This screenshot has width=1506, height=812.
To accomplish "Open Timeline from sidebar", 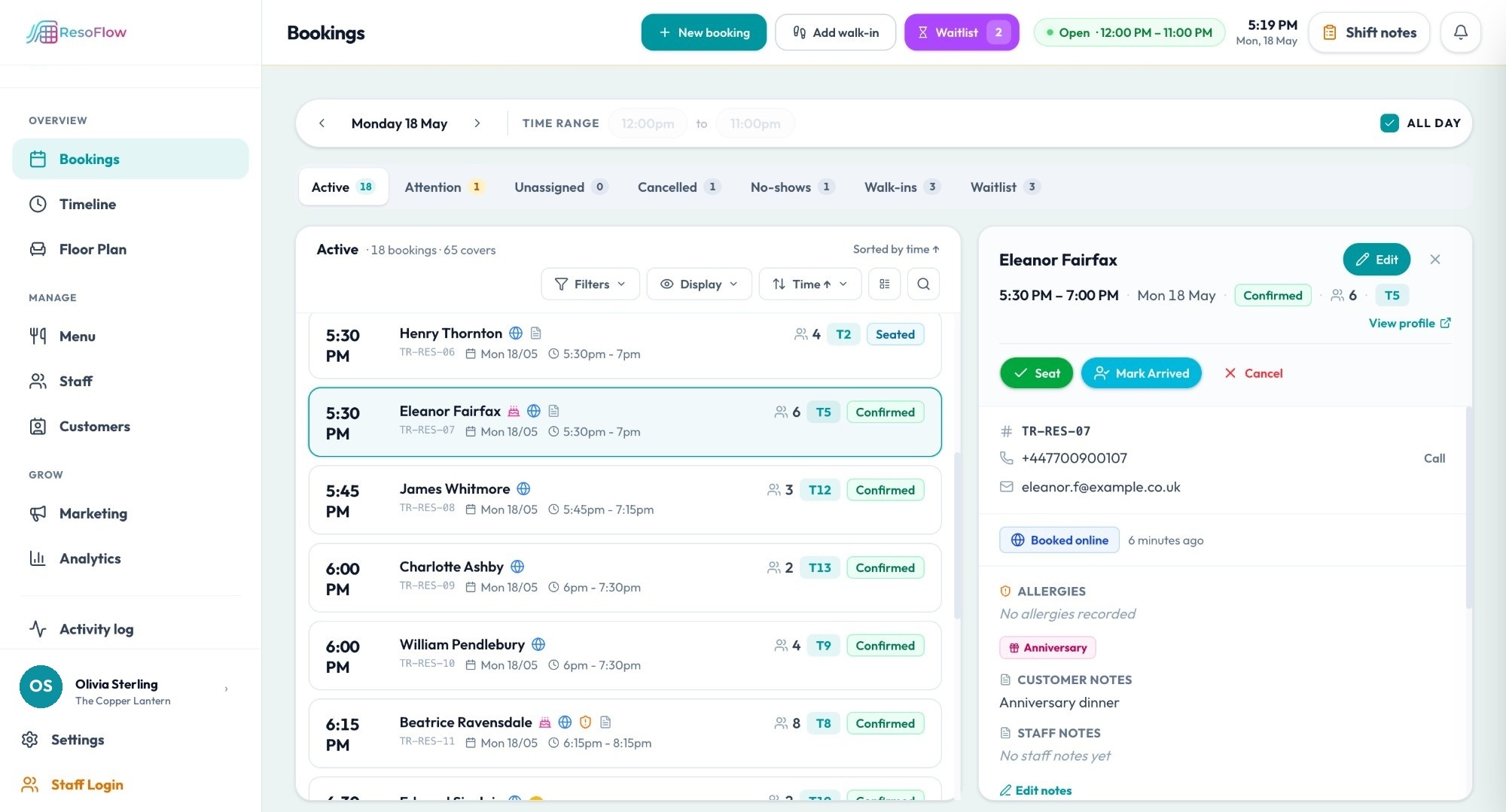I will tap(130, 204).
